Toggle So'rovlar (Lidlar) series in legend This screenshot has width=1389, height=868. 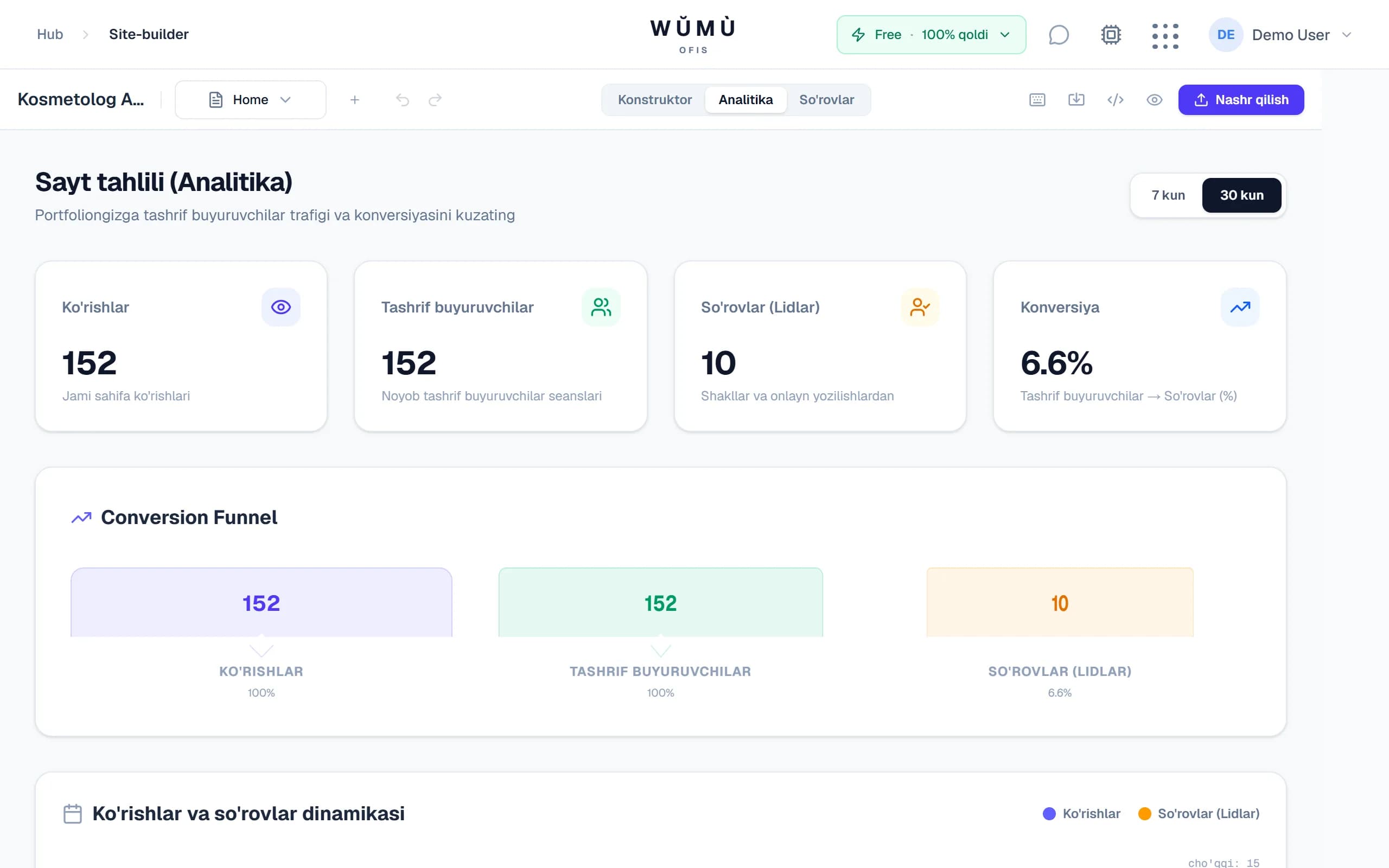tap(1199, 813)
